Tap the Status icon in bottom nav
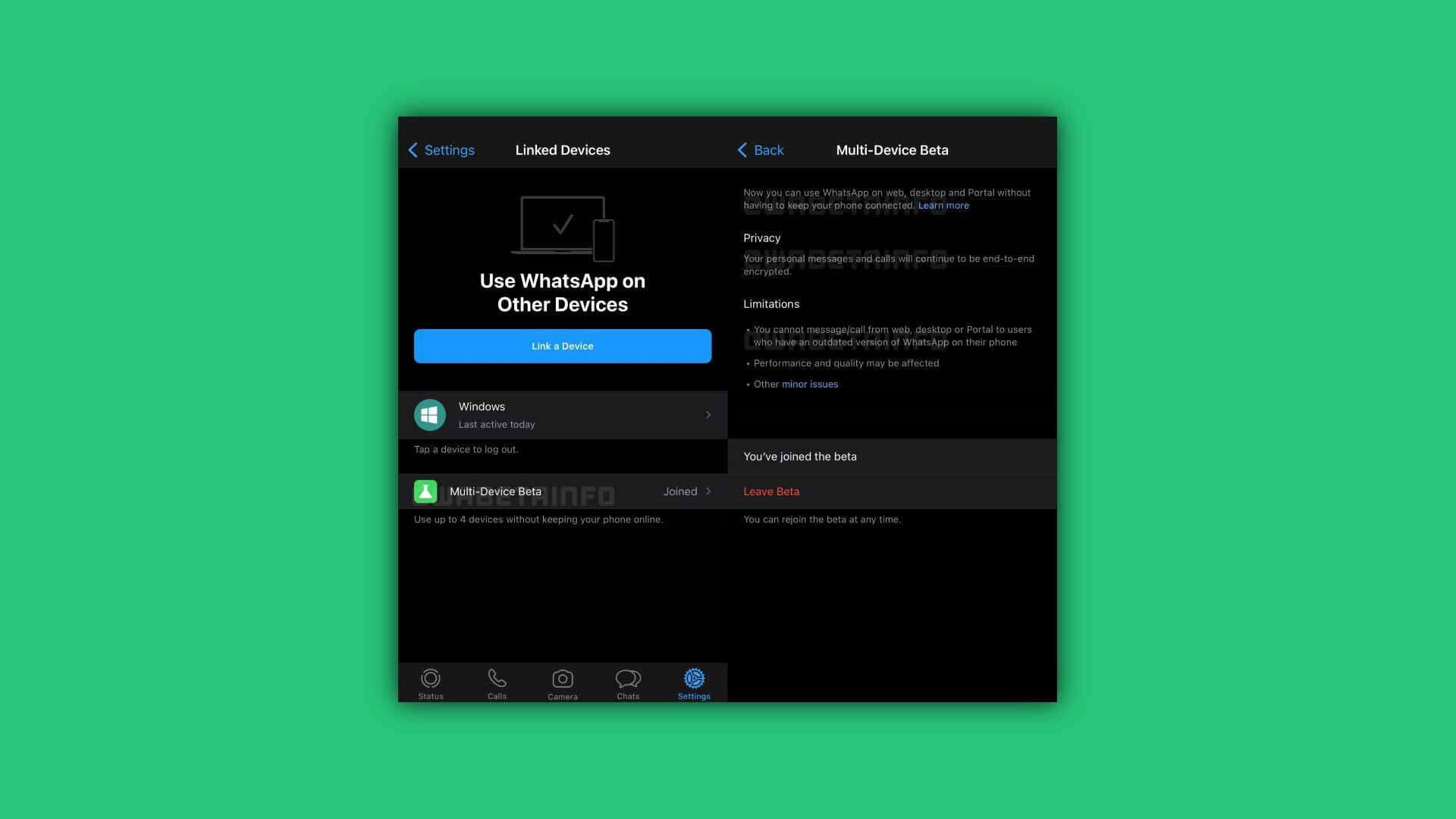The width and height of the screenshot is (1456, 819). 431,683
